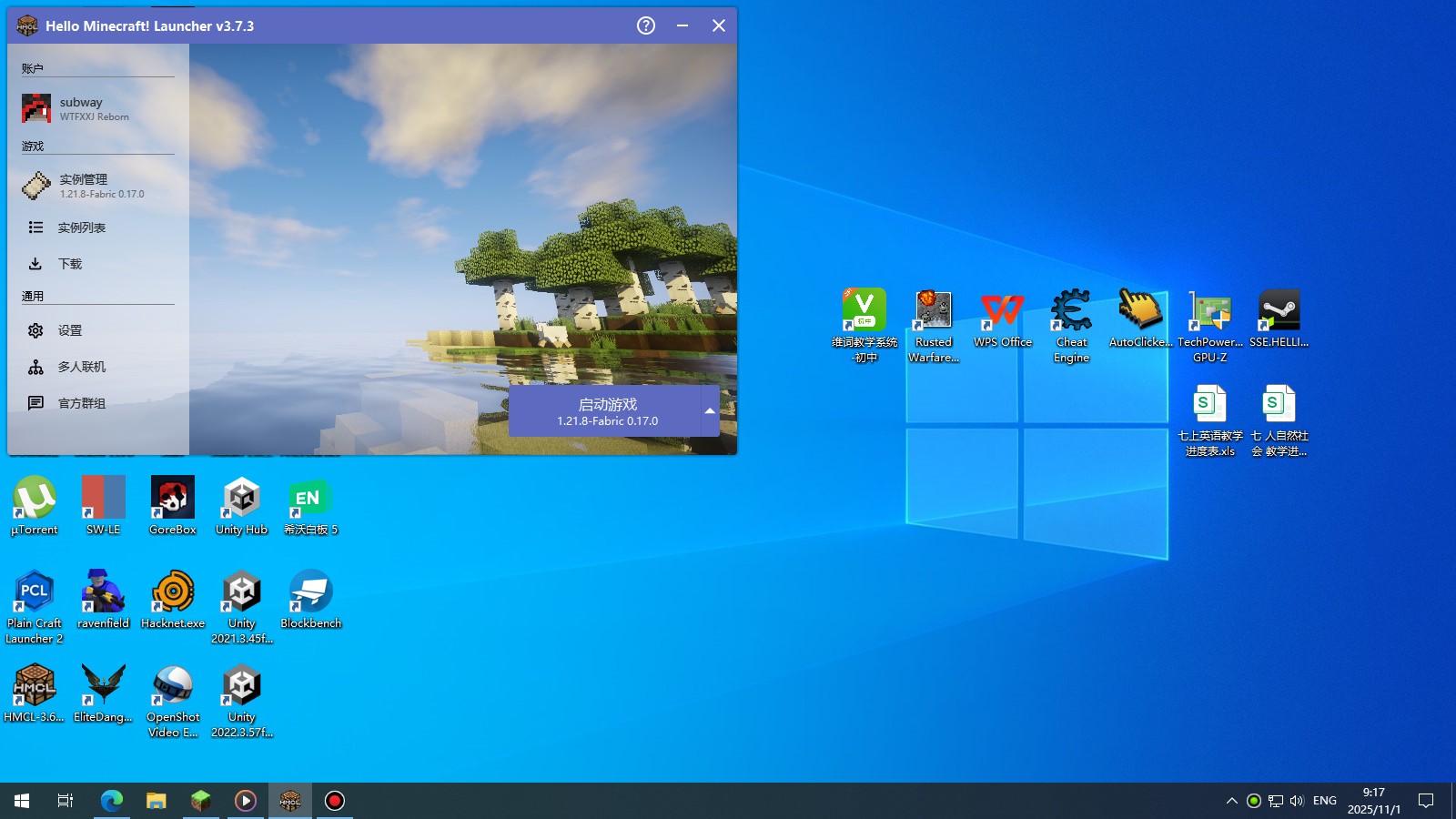The width and height of the screenshot is (1456, 819).
Task: Select the Unity Hub desktop icon
Action: click(241, 505)
